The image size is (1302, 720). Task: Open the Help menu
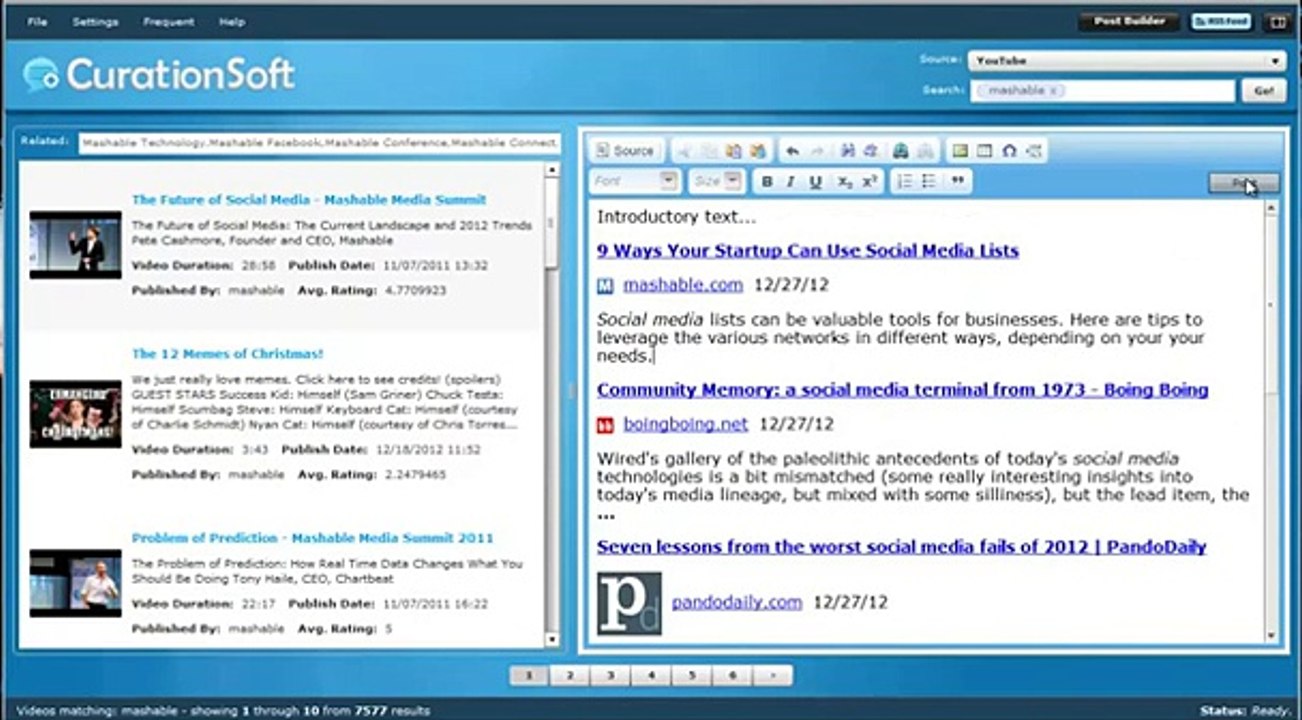pos(232,22)
